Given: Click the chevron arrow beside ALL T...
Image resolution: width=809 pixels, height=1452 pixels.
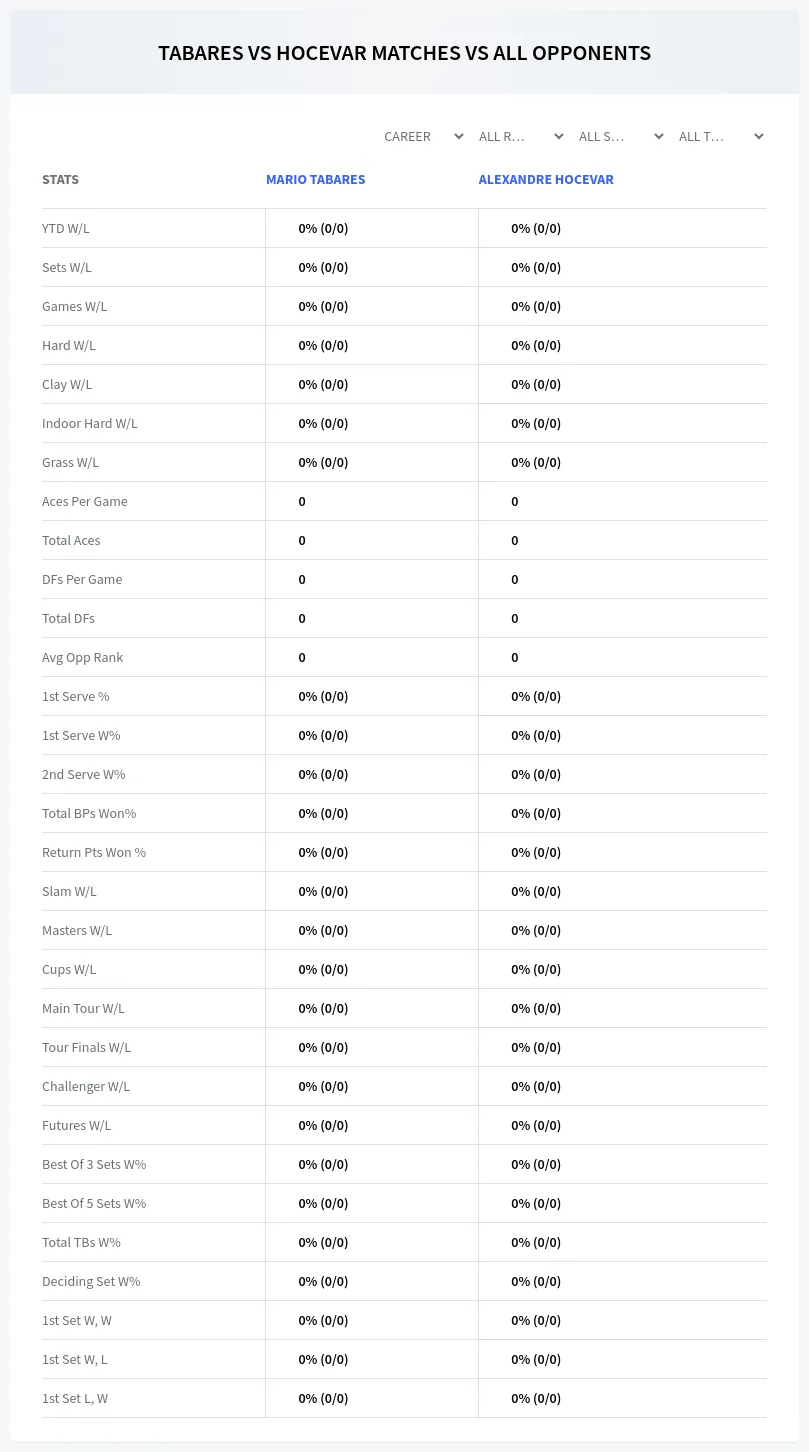Looking at the screenshot, I should point(759,136).
